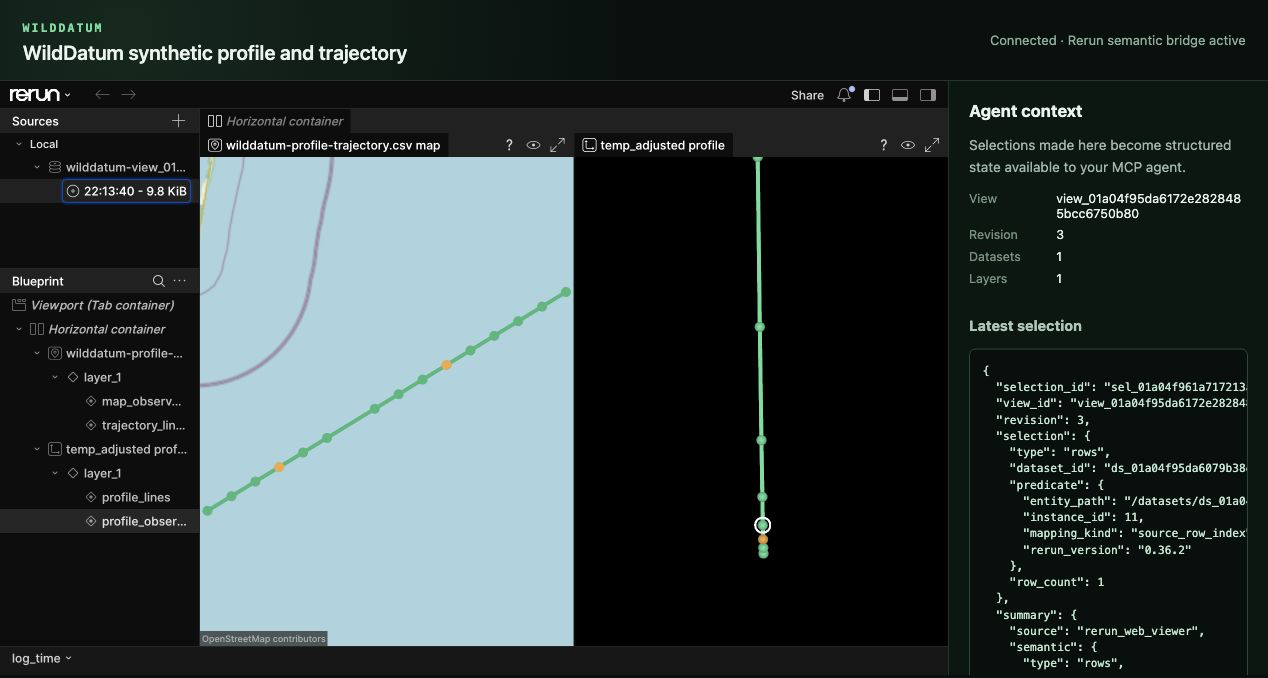Add a new source with the plus icon
The height and width of the screenshot is (678, 1268).
point(179,121)
